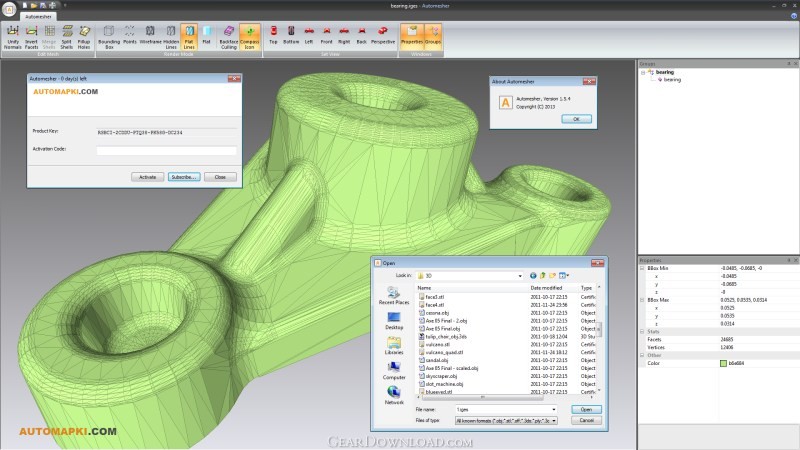This screenshot has height=450, width=800.
Task: Switch to Wireframe render mode
Action: [150, 37]
